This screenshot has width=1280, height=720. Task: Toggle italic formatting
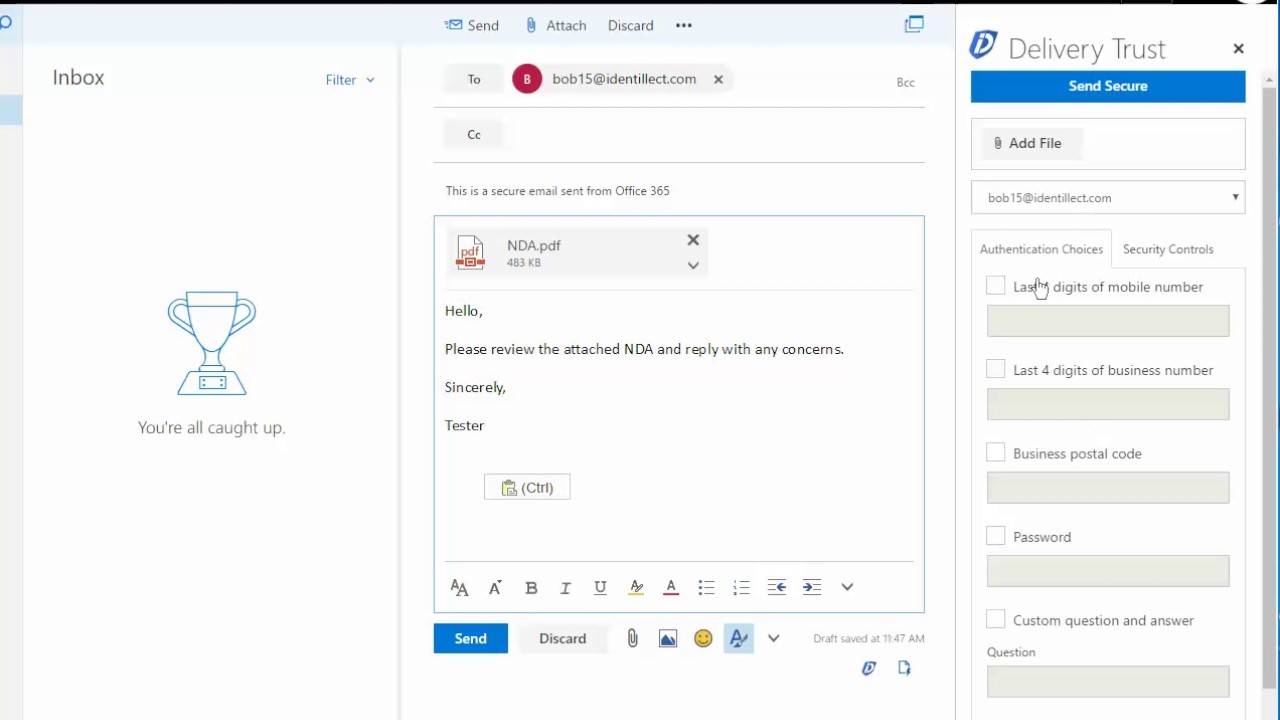tap(565, 588)
